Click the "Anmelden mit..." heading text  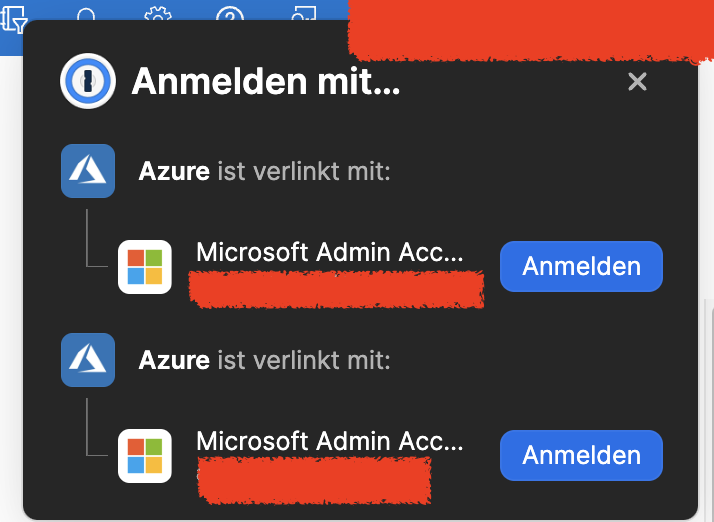265,82
